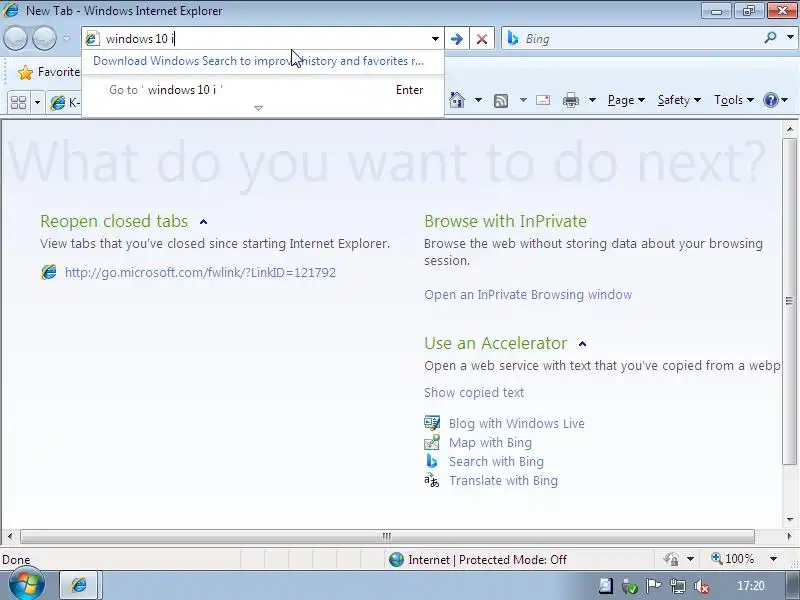This screenshot has width=800, height=600.
Task: Click the red Stop loading button
Action: point(482,39)
